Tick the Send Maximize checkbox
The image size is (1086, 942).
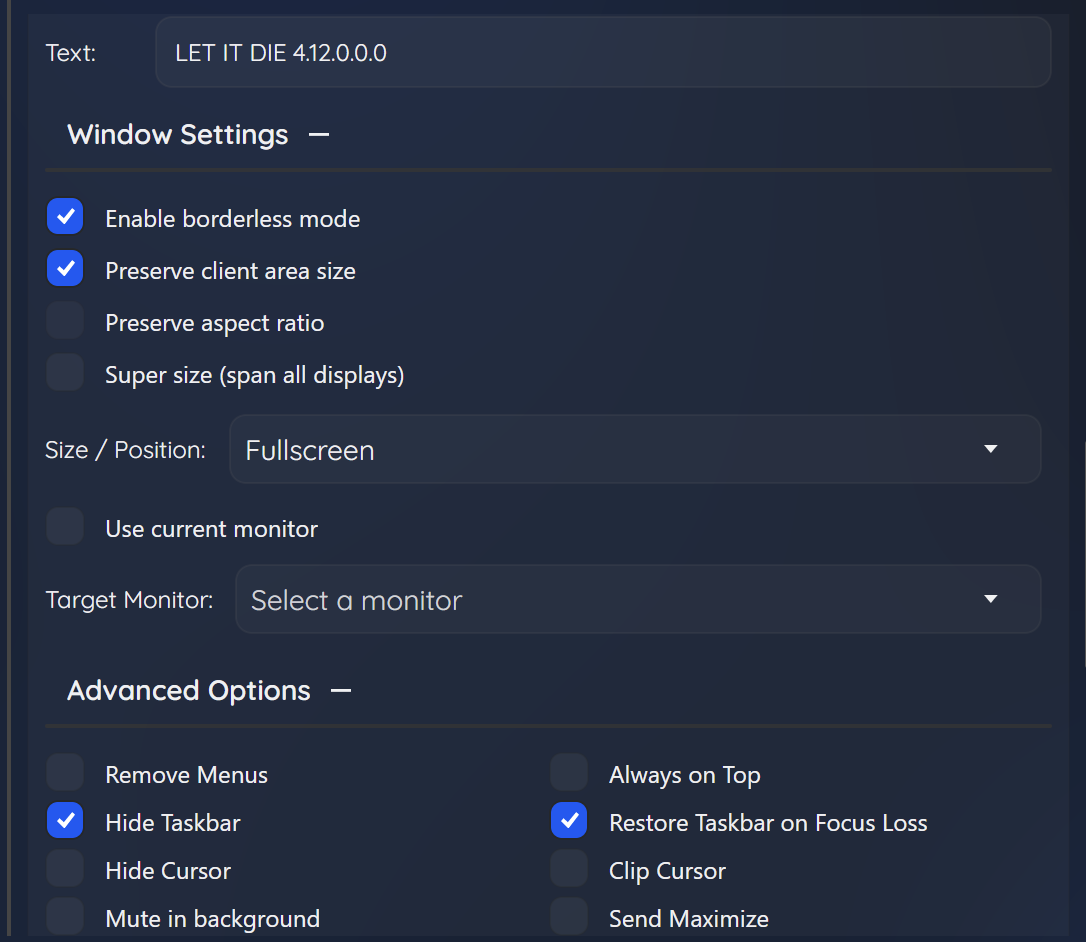pos(569,917)
